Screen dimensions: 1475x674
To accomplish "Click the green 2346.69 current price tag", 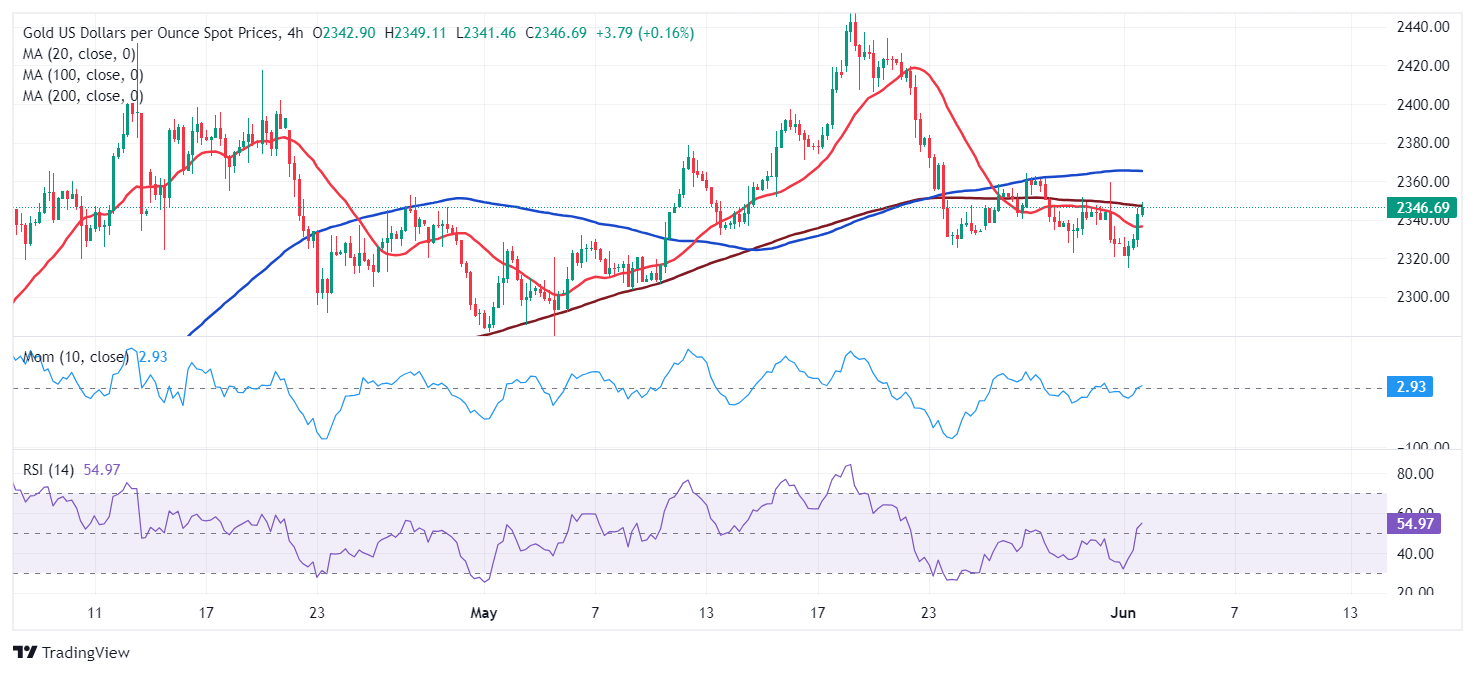I will tap(1419, 208).
